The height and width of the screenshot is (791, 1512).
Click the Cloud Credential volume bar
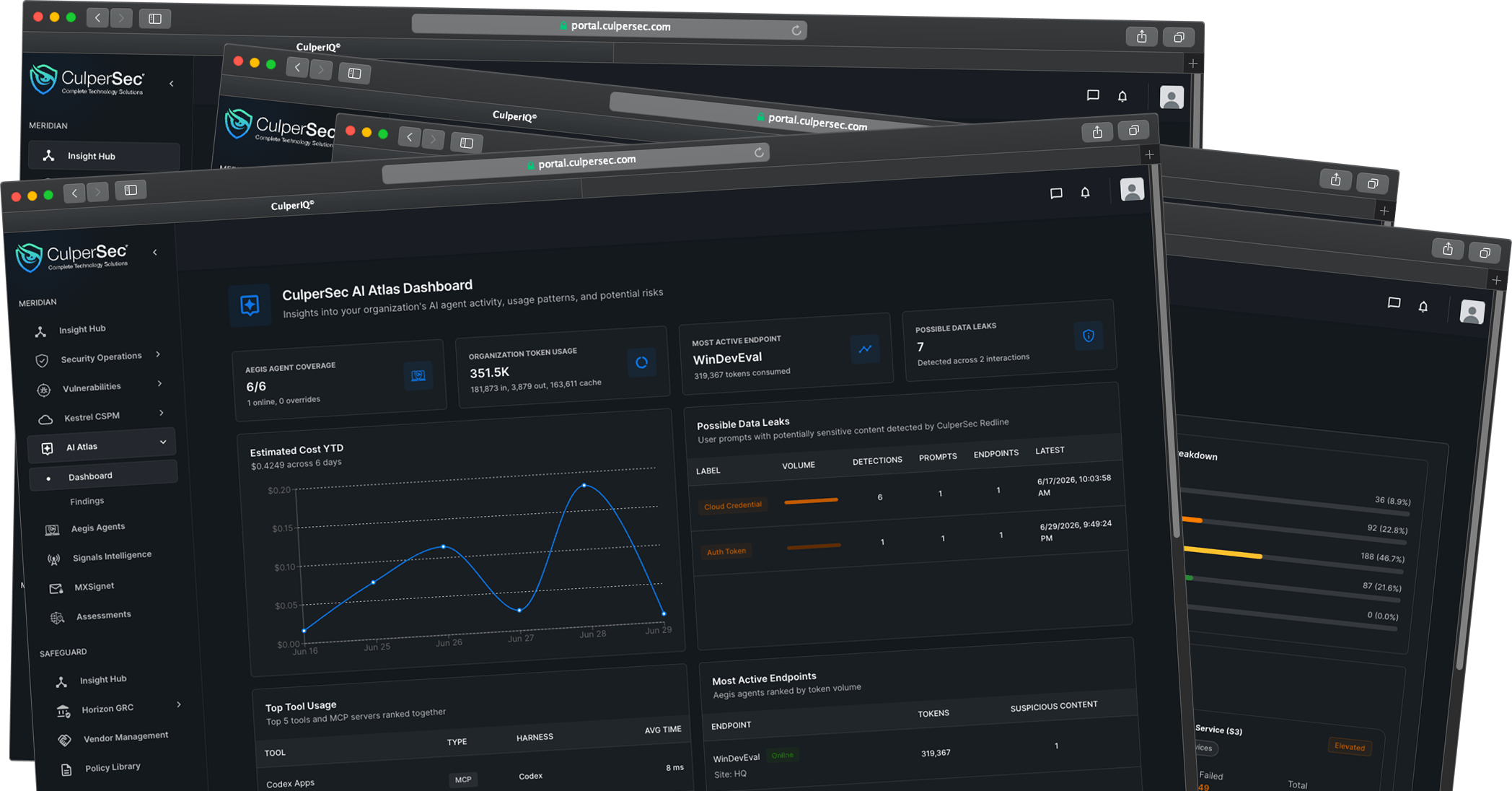pos(811,501)
